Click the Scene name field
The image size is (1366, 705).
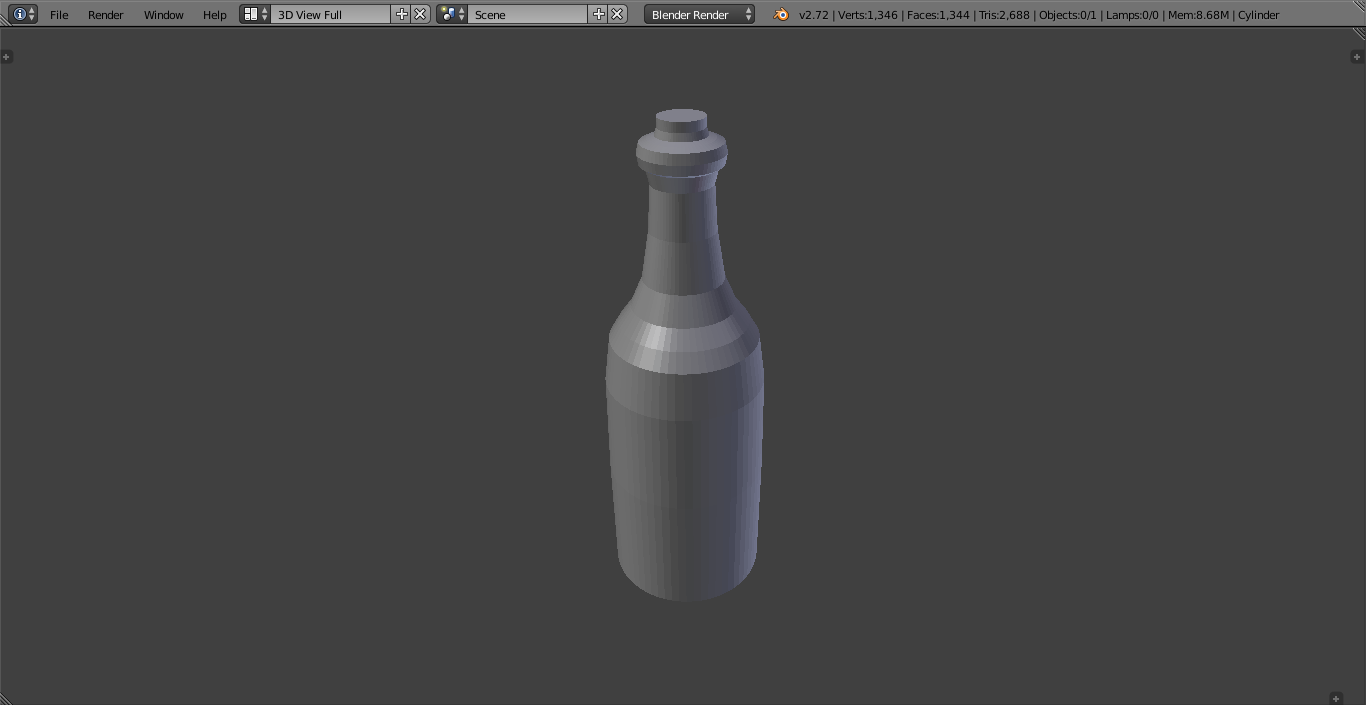528,14
